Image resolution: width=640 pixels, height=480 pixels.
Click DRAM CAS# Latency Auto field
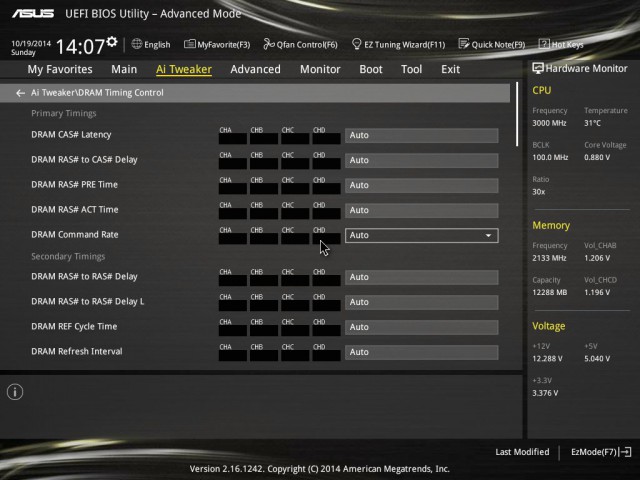(x=422, y=136)
